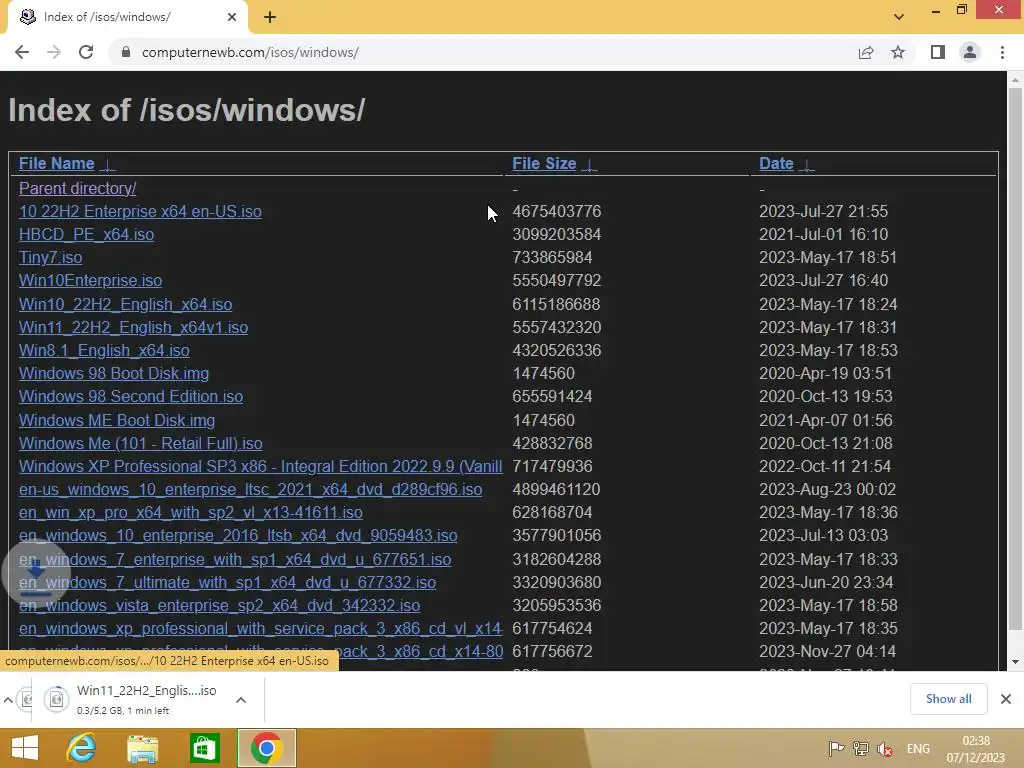This screenshot has height=768, width=1024.
Task: Download Windows 98 Boot Disk.img
Action: (x=114, y=373)
